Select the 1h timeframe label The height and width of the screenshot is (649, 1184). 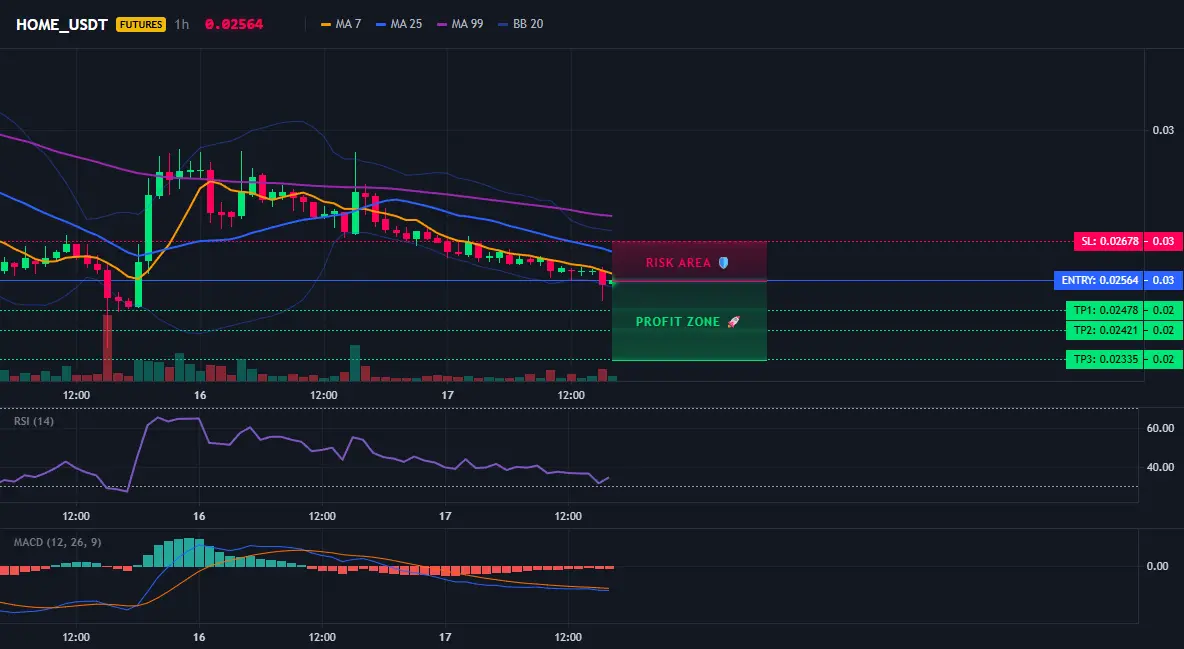tap(182, 24)
